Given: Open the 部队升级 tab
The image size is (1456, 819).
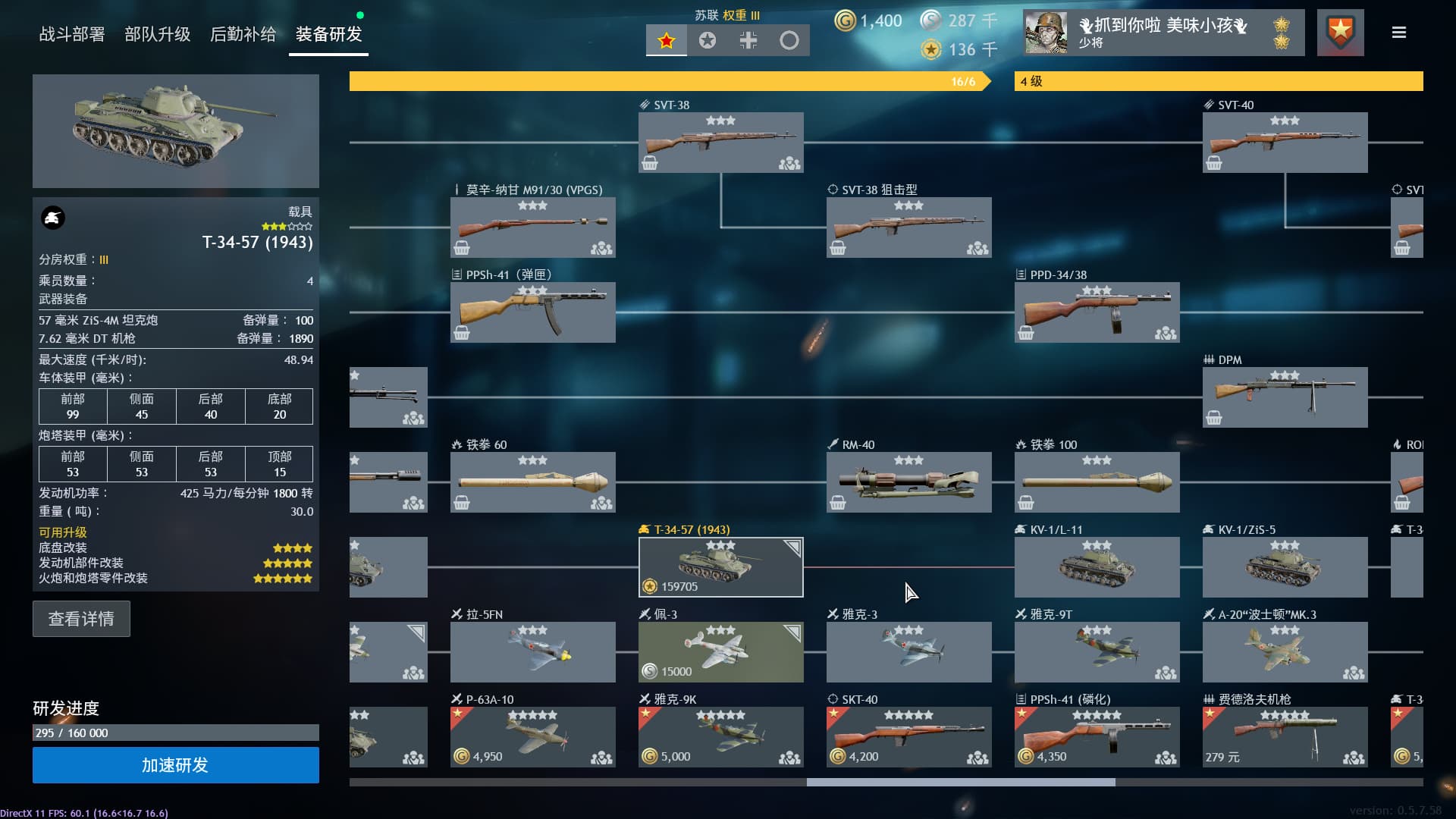Looking at the screenshot, I should [158, 34].
